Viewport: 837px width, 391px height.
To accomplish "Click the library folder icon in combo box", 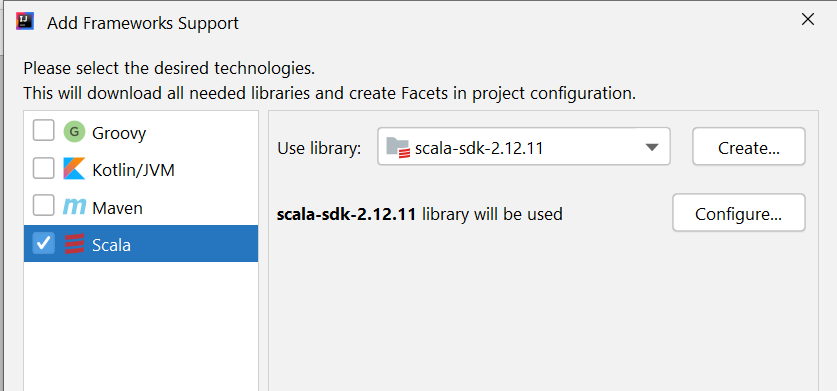I will click(398, 147).
